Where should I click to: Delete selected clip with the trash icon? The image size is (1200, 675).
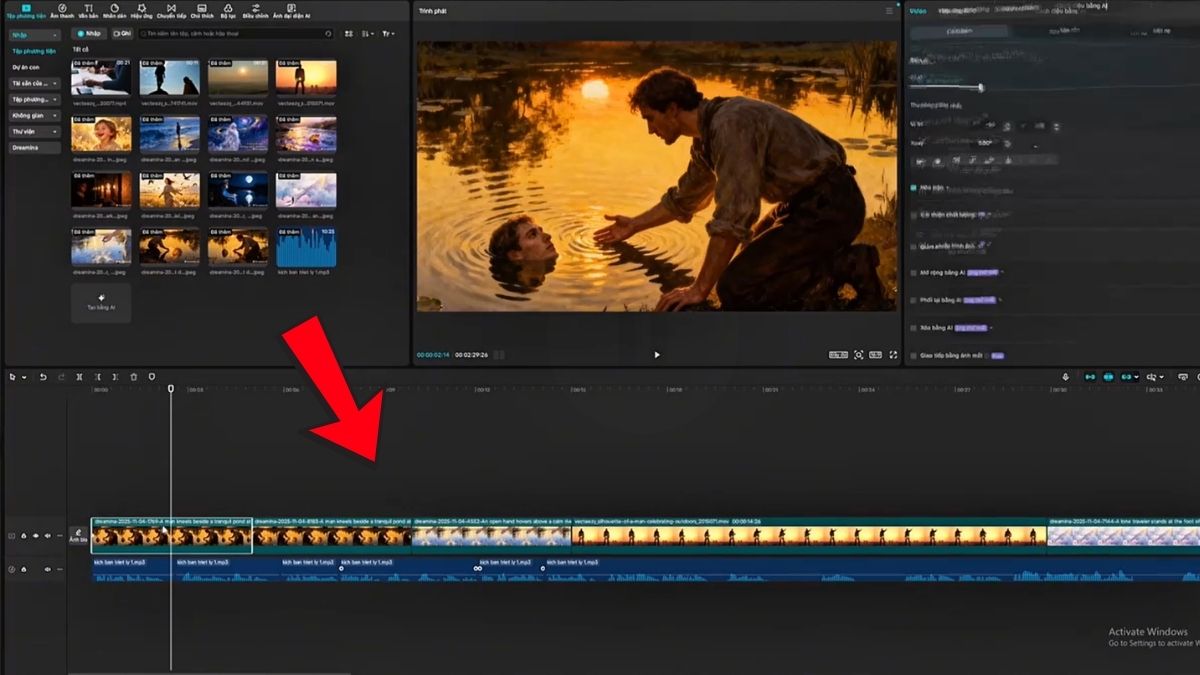[135, 377]
